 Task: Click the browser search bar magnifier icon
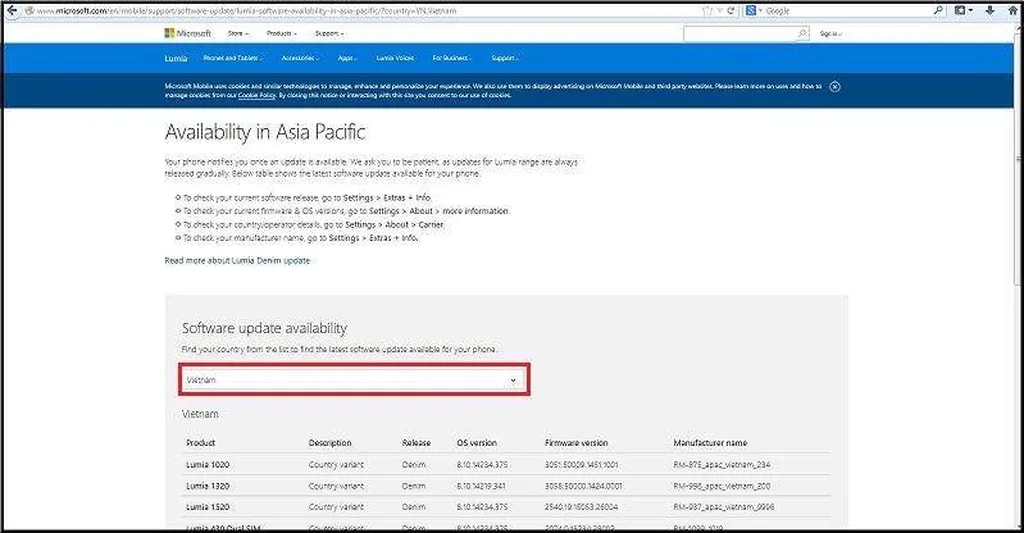[x=938, y=10]
